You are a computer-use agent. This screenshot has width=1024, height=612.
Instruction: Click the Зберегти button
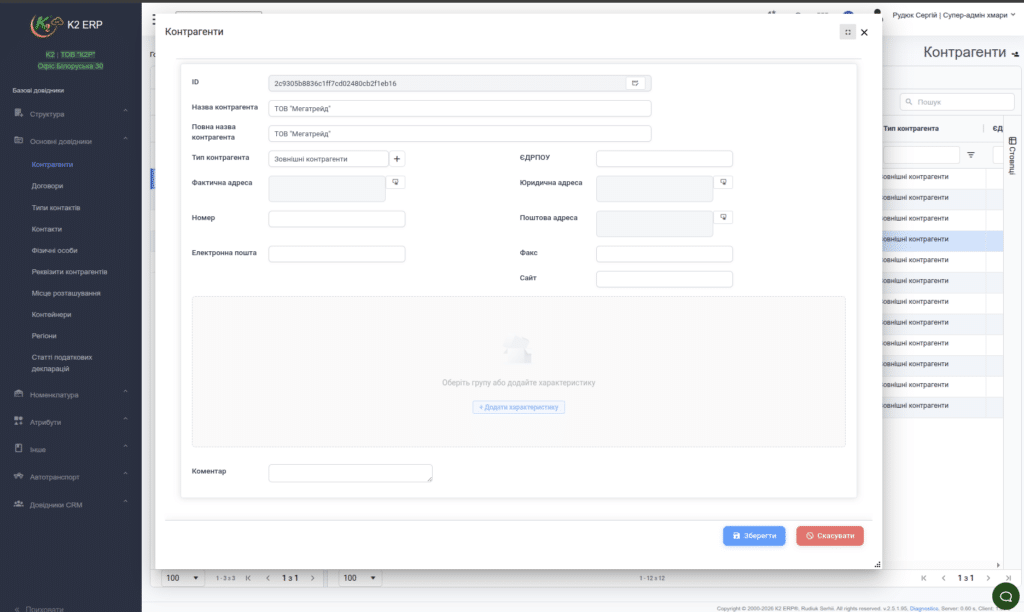pyautogui.click(x=754, y=536)
